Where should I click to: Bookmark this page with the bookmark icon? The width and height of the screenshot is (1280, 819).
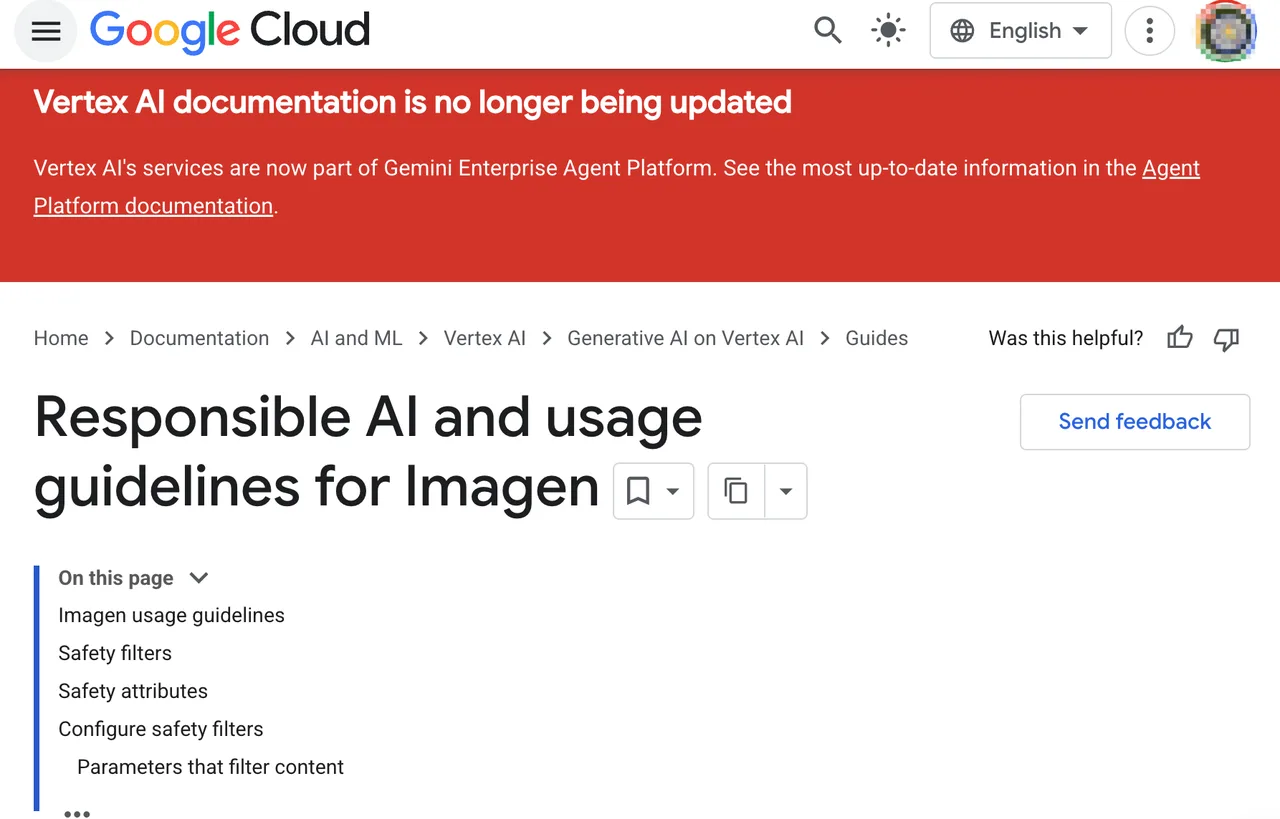638,491
